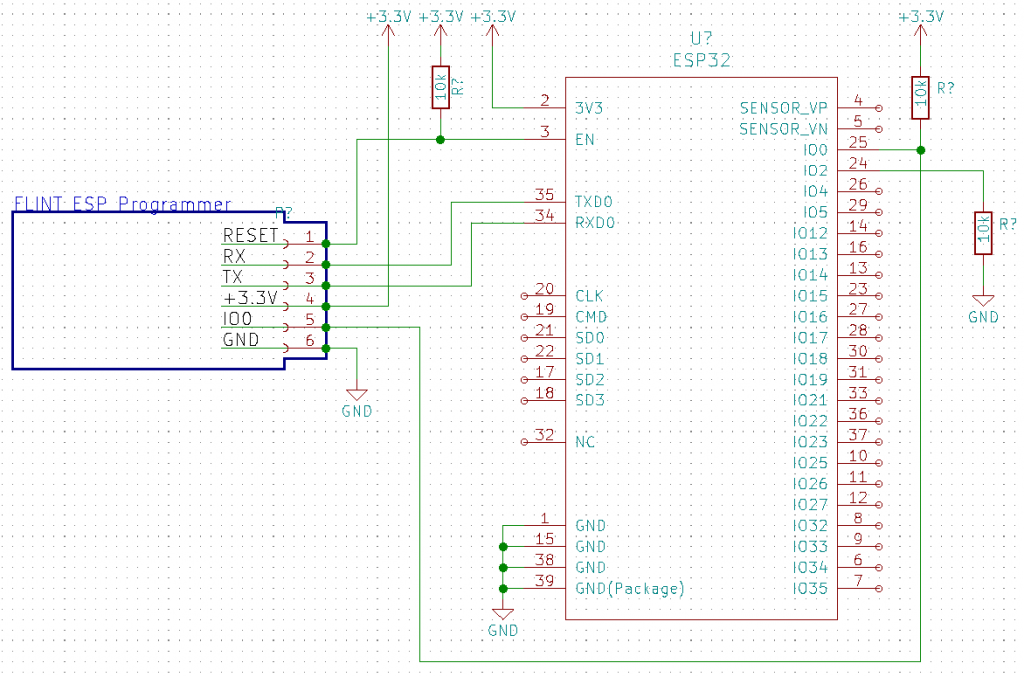
Task: Select the IO16 pin label
Action: [x=810, y=317]
